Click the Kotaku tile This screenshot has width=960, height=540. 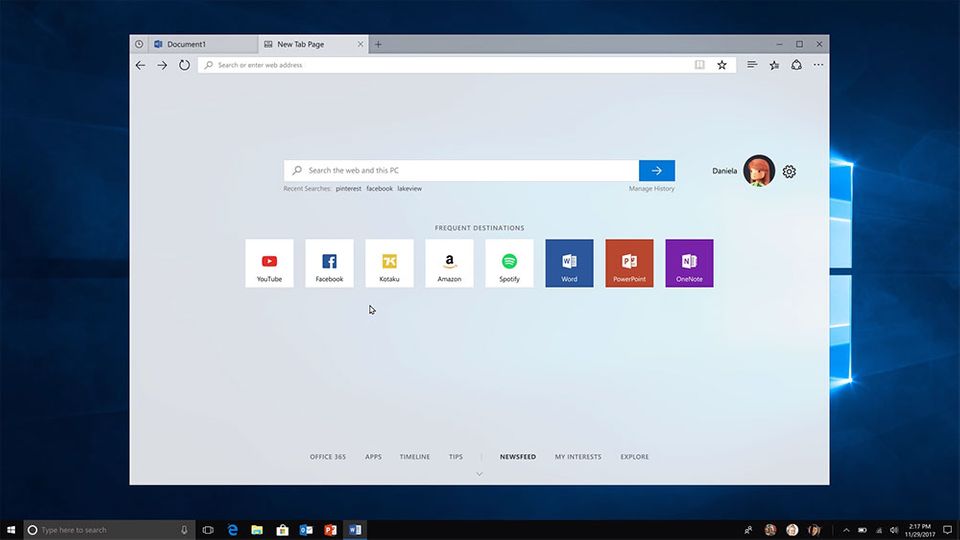tap(389, 263)
